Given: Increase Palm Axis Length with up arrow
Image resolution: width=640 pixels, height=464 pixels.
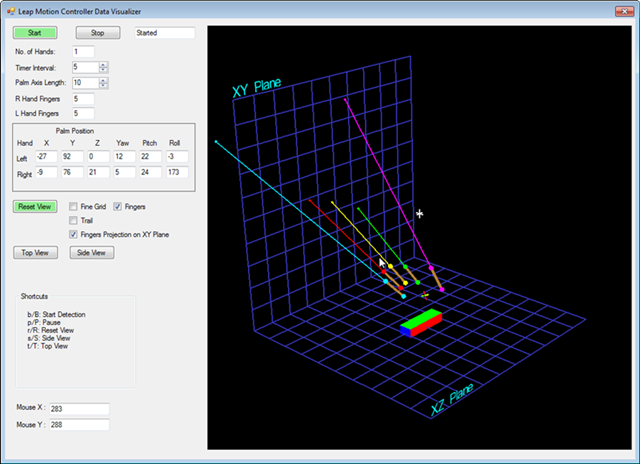Looking at the screenshot, I should (103, 80).
